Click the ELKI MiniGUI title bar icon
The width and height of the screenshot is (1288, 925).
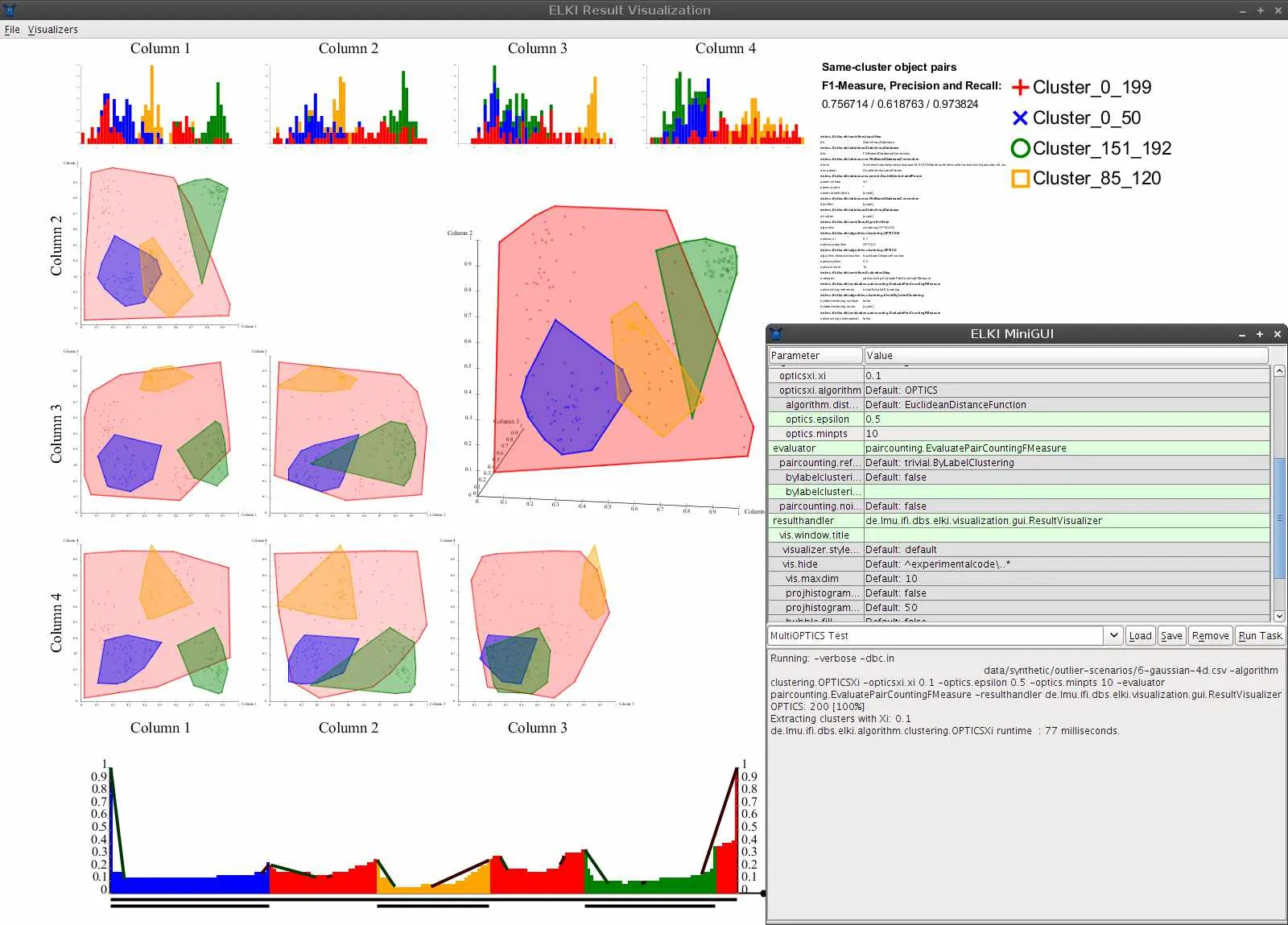click(x=776, y=333)
